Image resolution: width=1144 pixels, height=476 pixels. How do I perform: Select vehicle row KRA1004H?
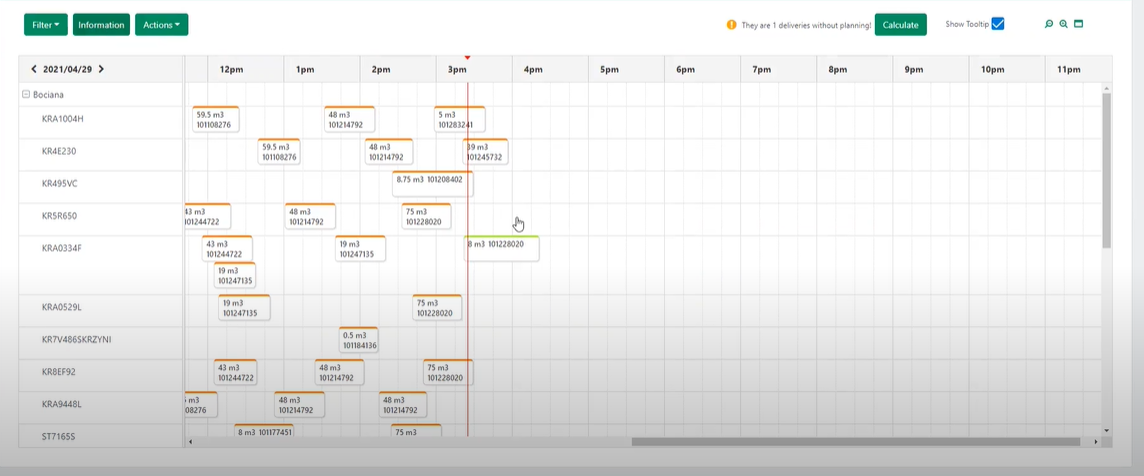(101, 119)
